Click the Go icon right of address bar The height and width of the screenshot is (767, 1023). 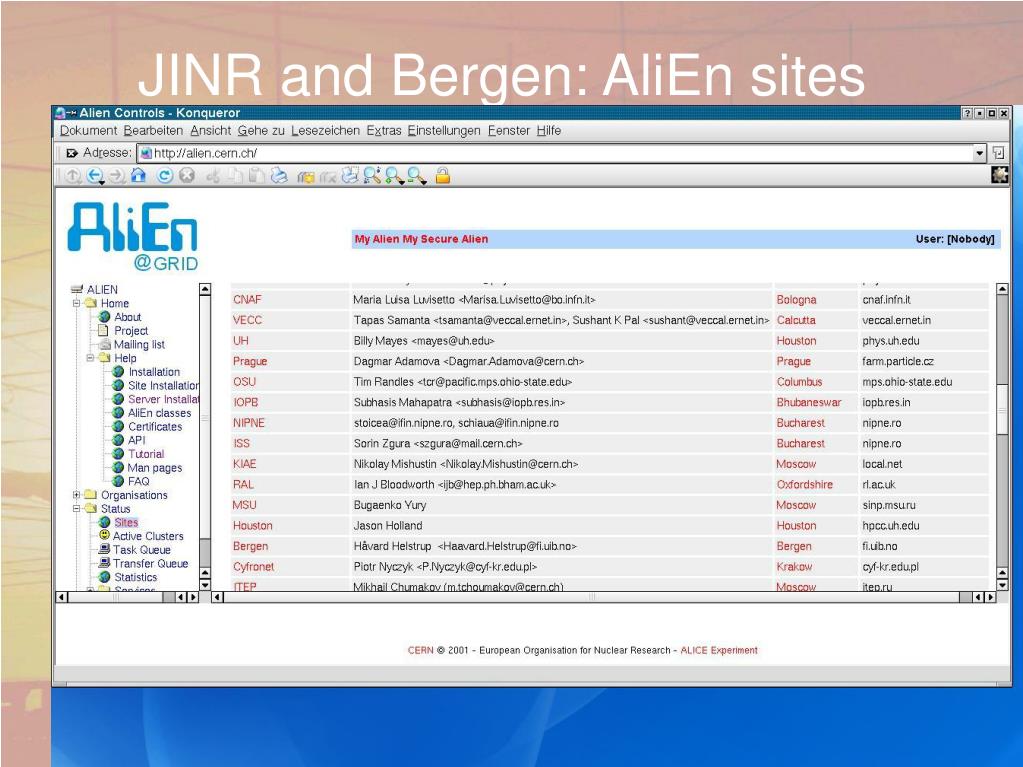998,153
